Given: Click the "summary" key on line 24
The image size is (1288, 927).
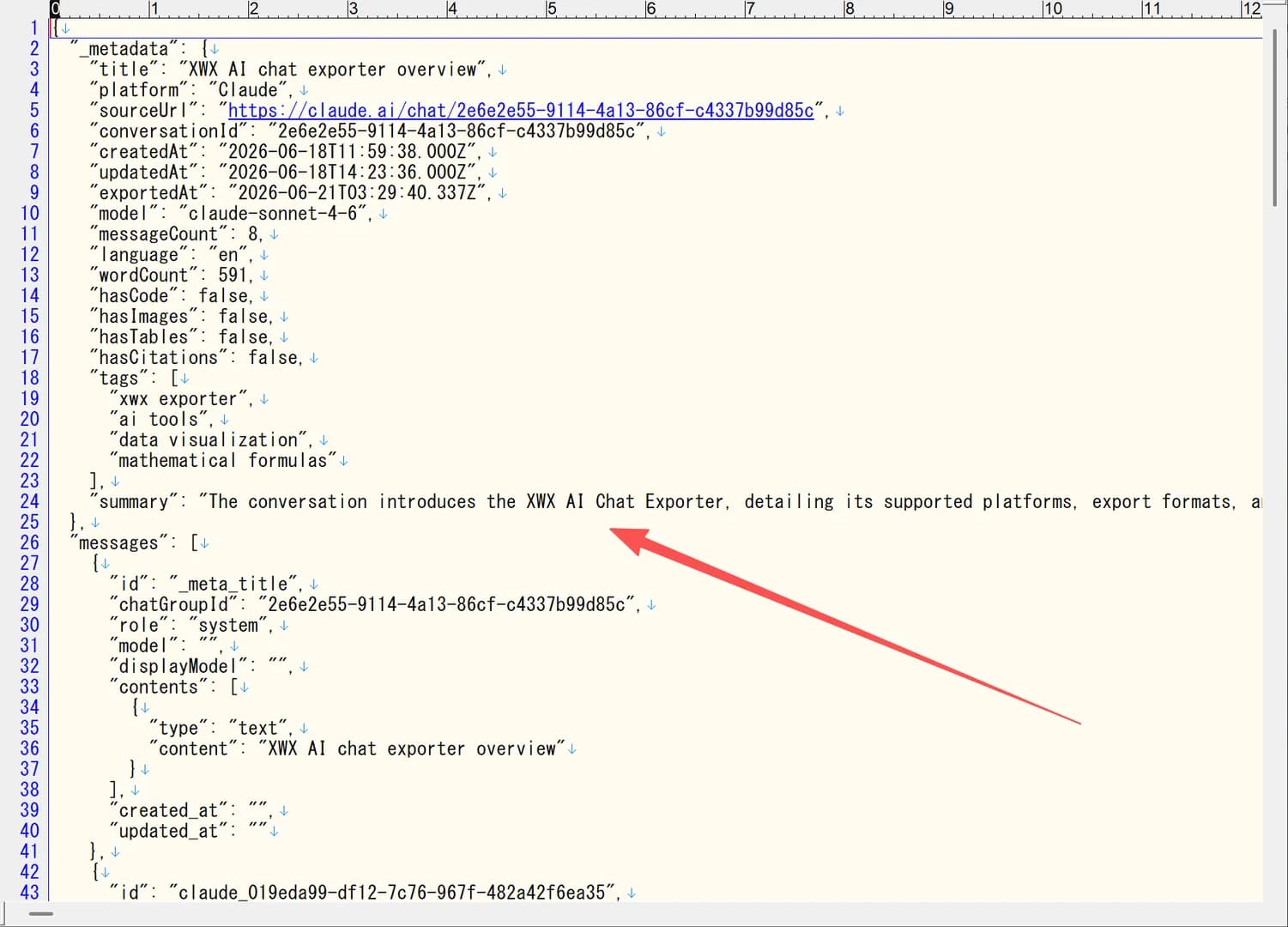Looking at the screenshot, I should click(x=134, y=502).
